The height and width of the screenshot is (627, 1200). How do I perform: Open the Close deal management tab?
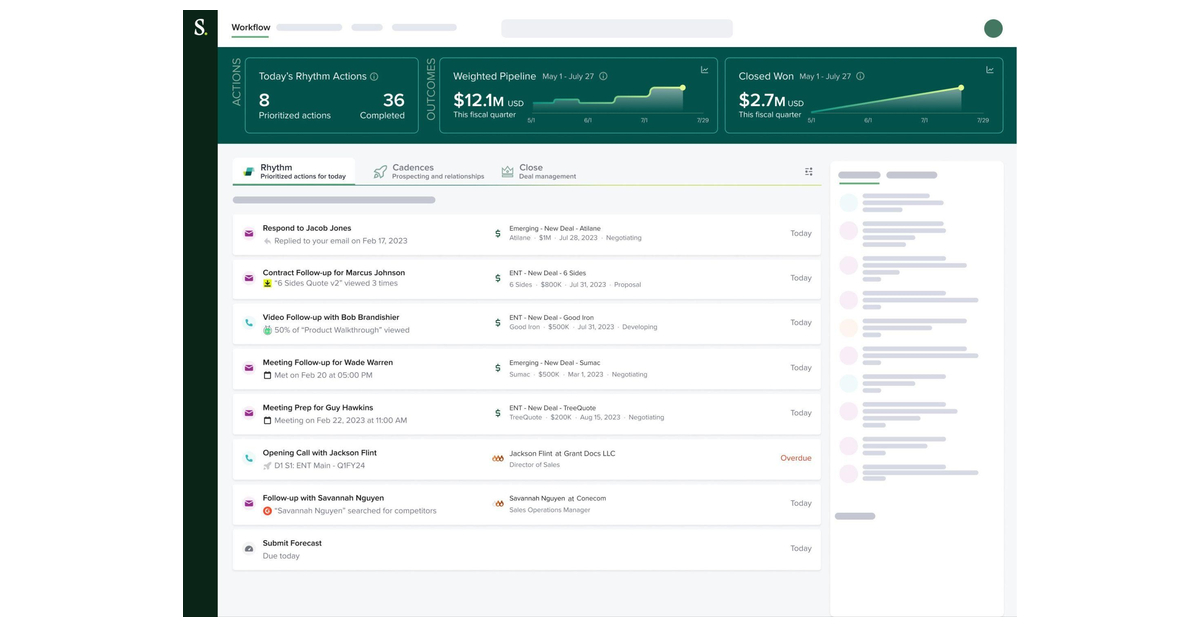(x=530, y=171)
